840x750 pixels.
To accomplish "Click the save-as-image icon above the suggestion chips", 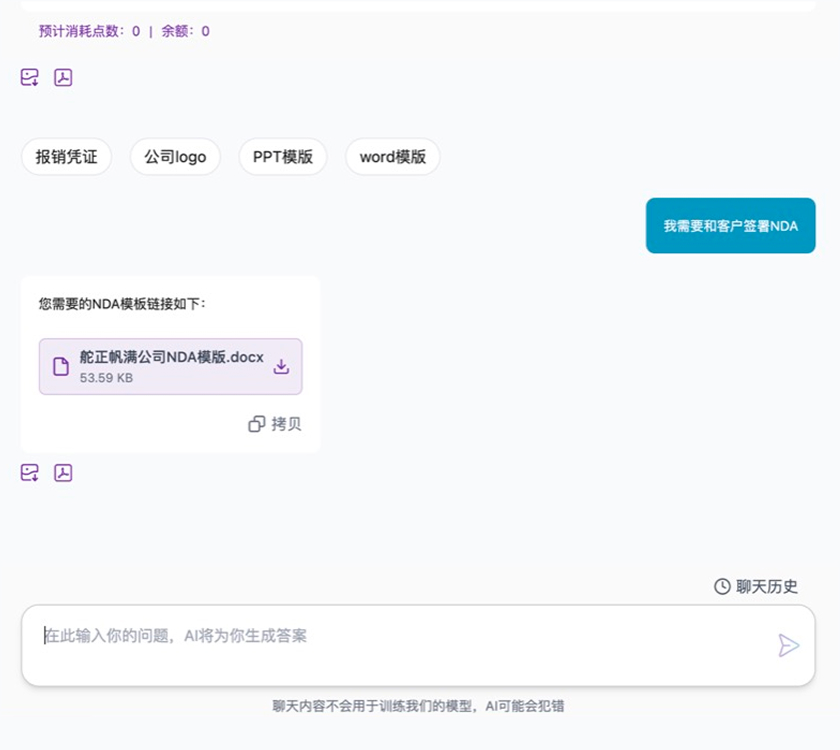I will pos(30,78).
